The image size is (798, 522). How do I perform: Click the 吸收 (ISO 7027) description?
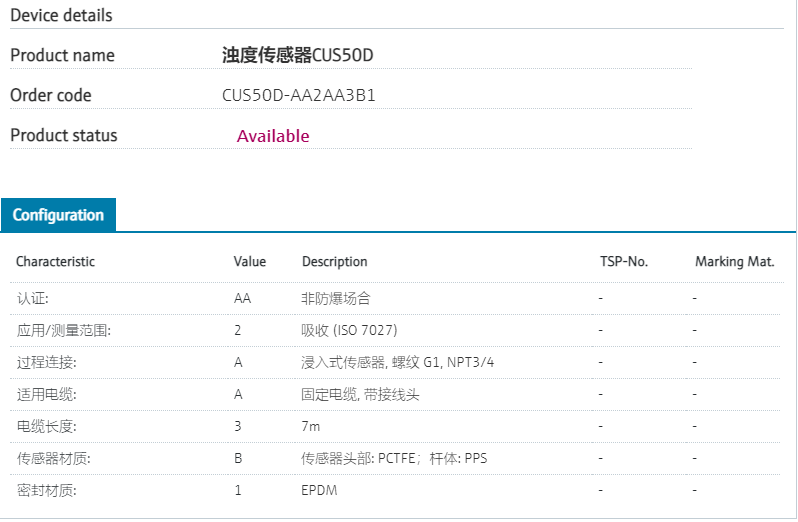[x=343, y=330]
